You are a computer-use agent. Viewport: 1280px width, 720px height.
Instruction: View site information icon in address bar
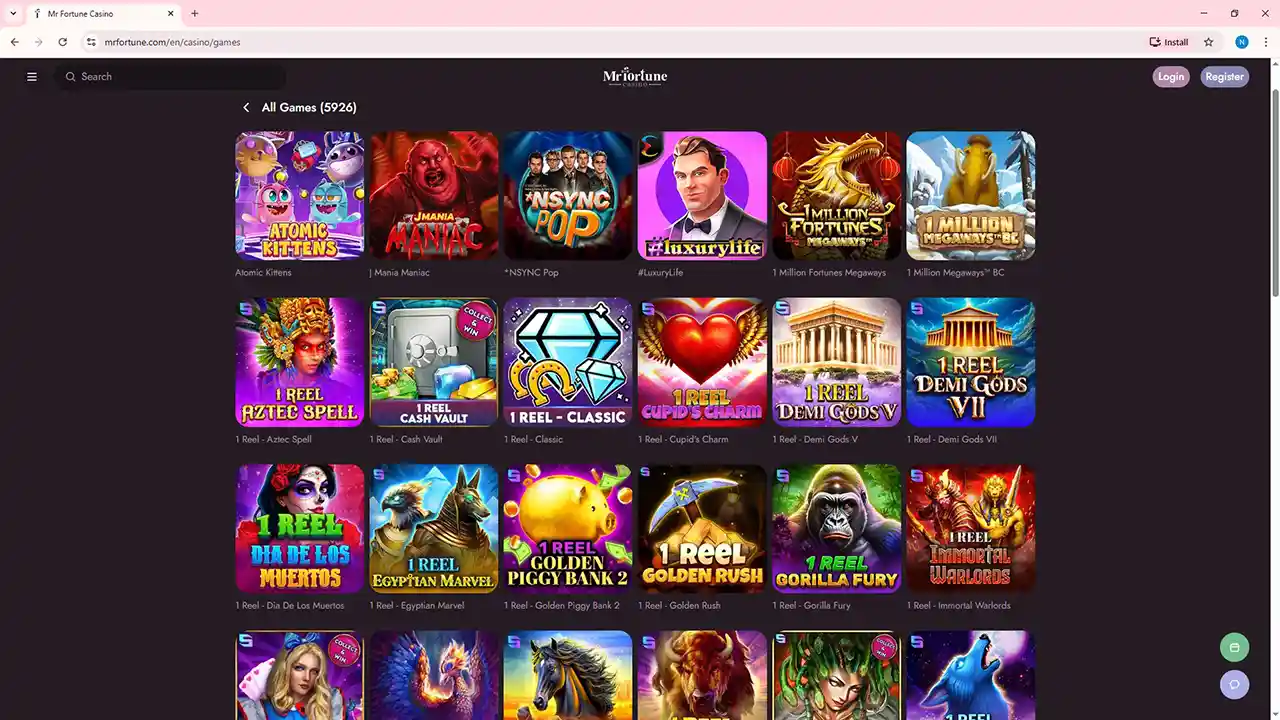[91, 42]
